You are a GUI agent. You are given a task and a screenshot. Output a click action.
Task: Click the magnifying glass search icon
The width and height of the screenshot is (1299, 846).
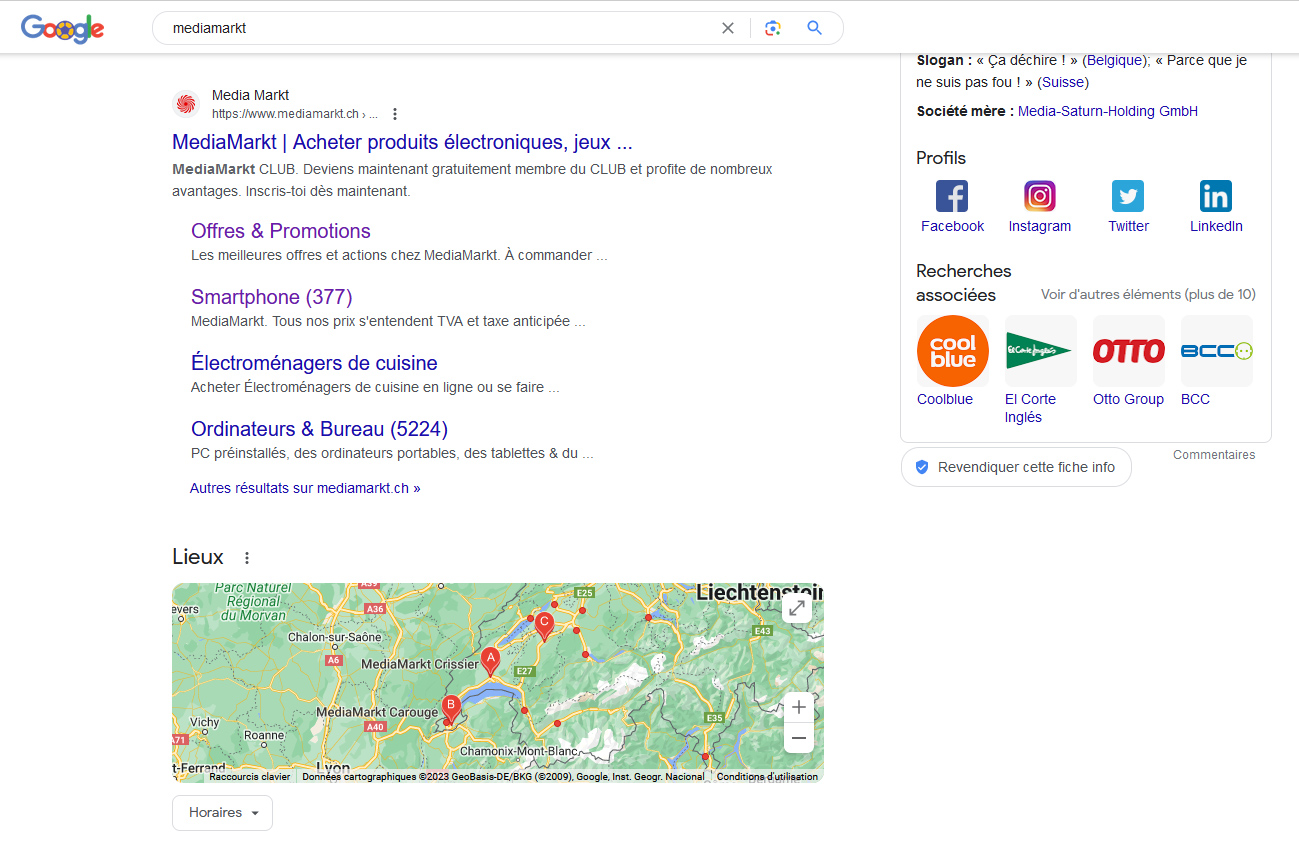tap(815, 28)
